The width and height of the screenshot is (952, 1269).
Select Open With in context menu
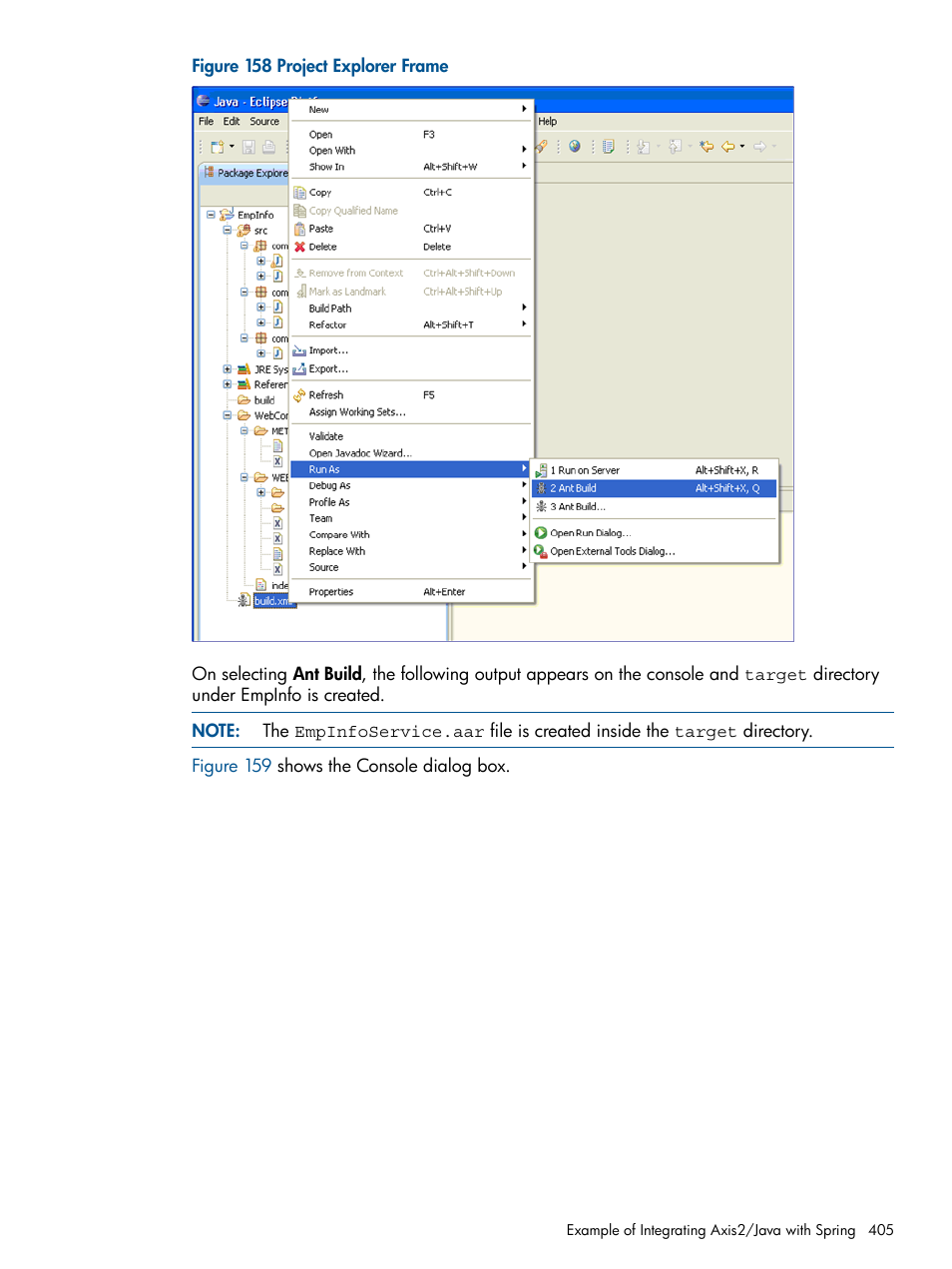[411, 151]
